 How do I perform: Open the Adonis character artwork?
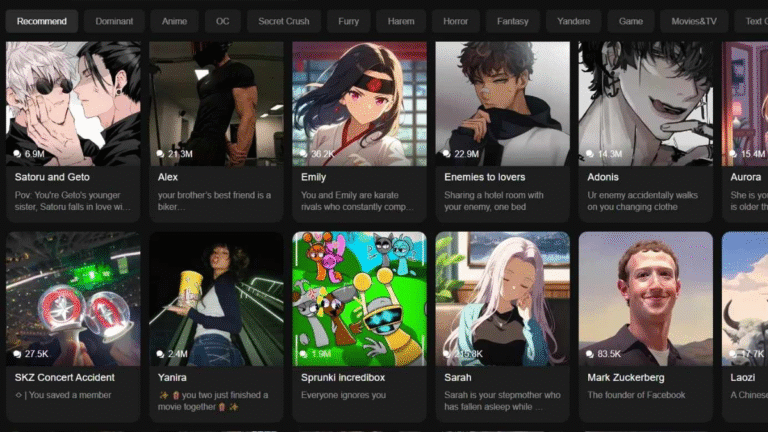point(646,103)
